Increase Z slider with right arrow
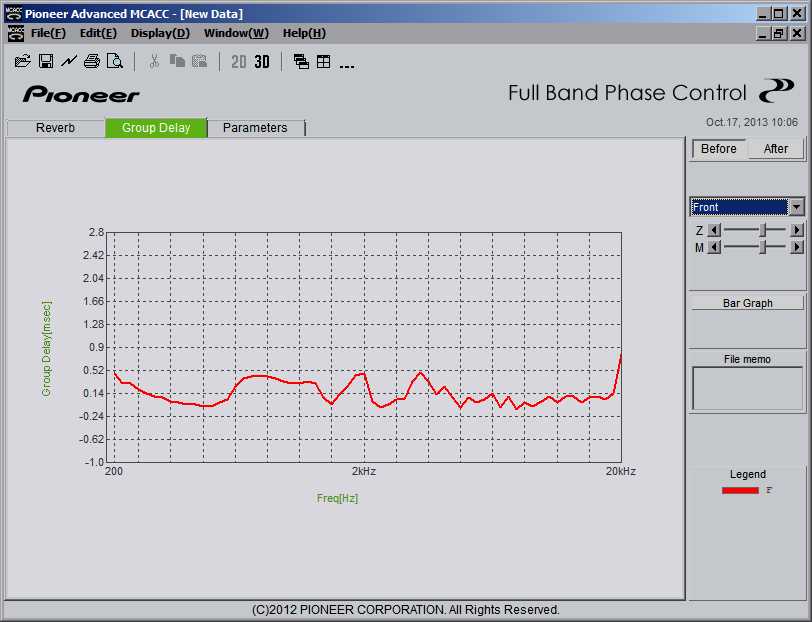 point(796,230)
